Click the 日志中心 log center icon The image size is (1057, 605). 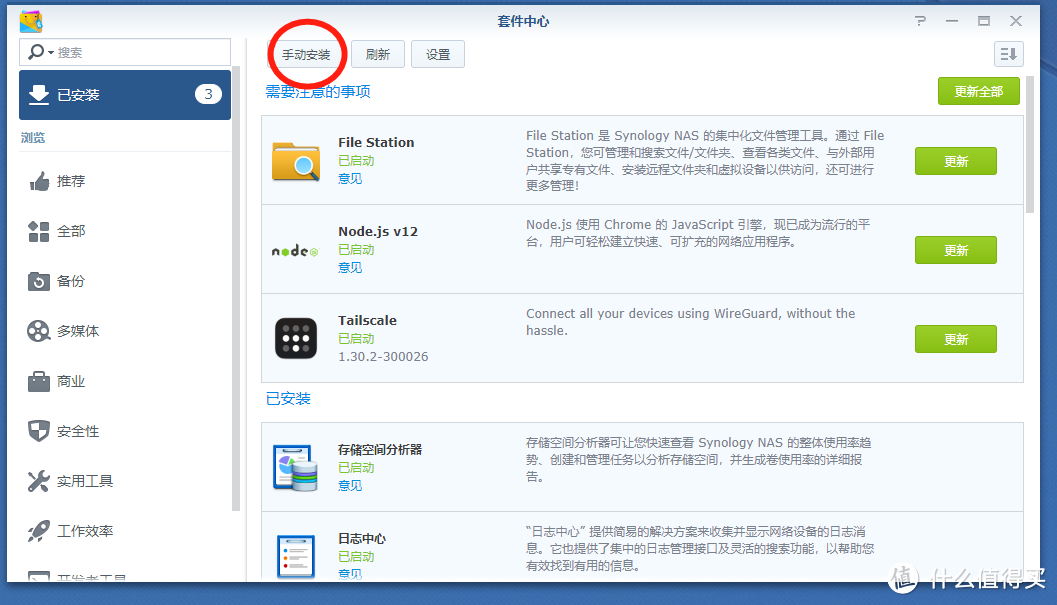click(x=296, y=556)
